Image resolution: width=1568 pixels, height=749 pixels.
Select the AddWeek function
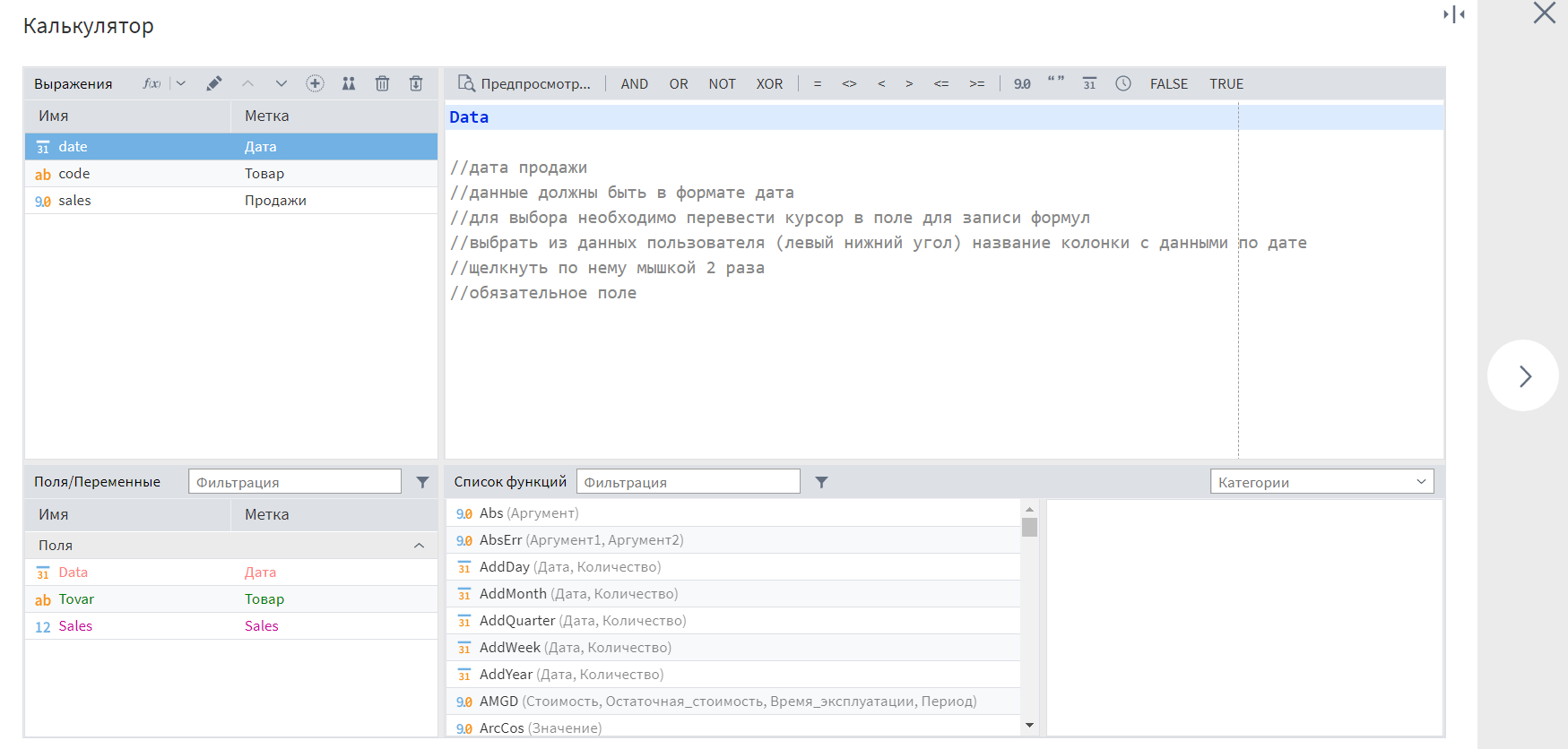pyautogui.click(x=733, y=647)
